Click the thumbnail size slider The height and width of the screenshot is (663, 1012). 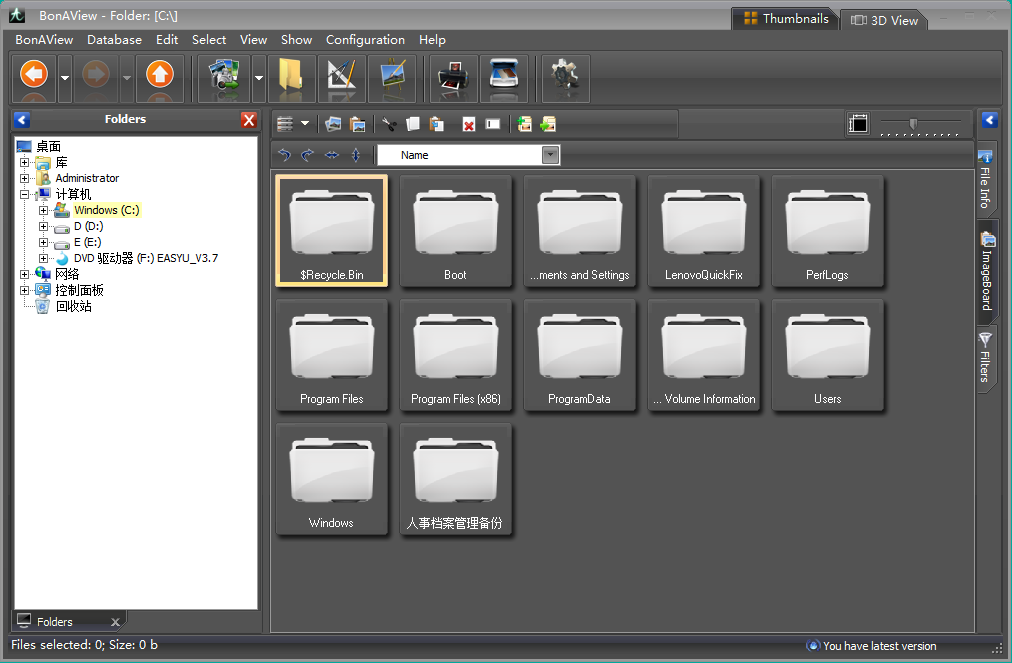click(913, 124)
